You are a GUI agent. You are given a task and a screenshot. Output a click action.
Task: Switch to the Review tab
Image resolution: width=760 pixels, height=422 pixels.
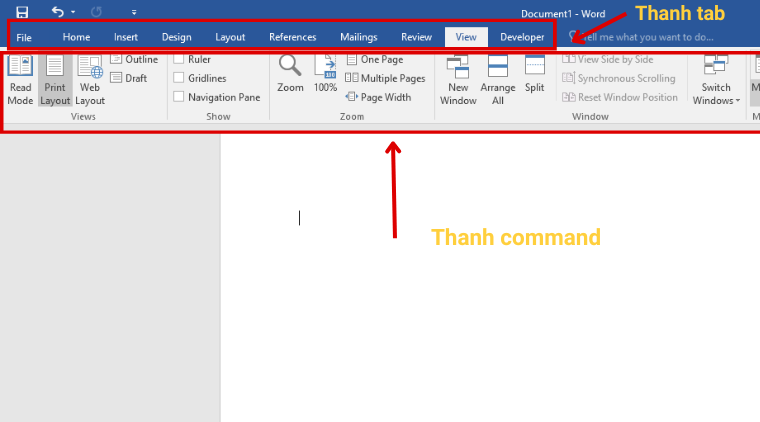point(416,37)
